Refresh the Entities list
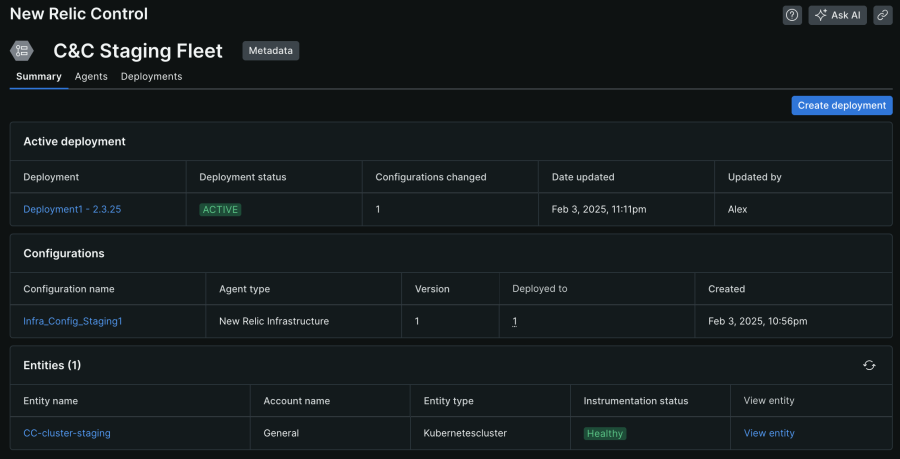This screenshot has width=900, height=459. pyautogui.click(x=869, y=365)
